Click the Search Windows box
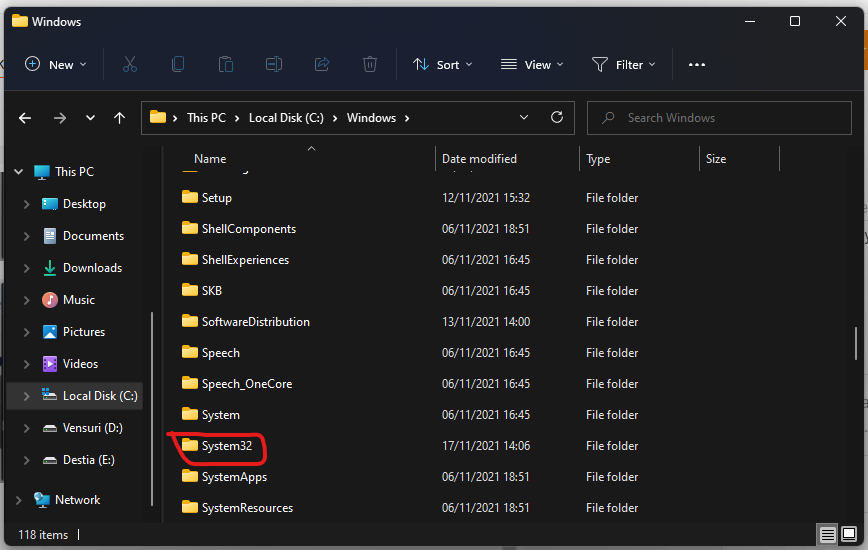868x550 pixels. coord(719,118)
